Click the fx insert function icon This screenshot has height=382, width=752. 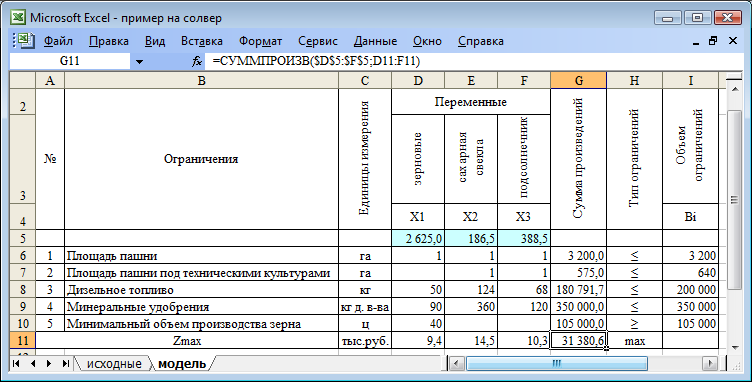tap(197, 61)
